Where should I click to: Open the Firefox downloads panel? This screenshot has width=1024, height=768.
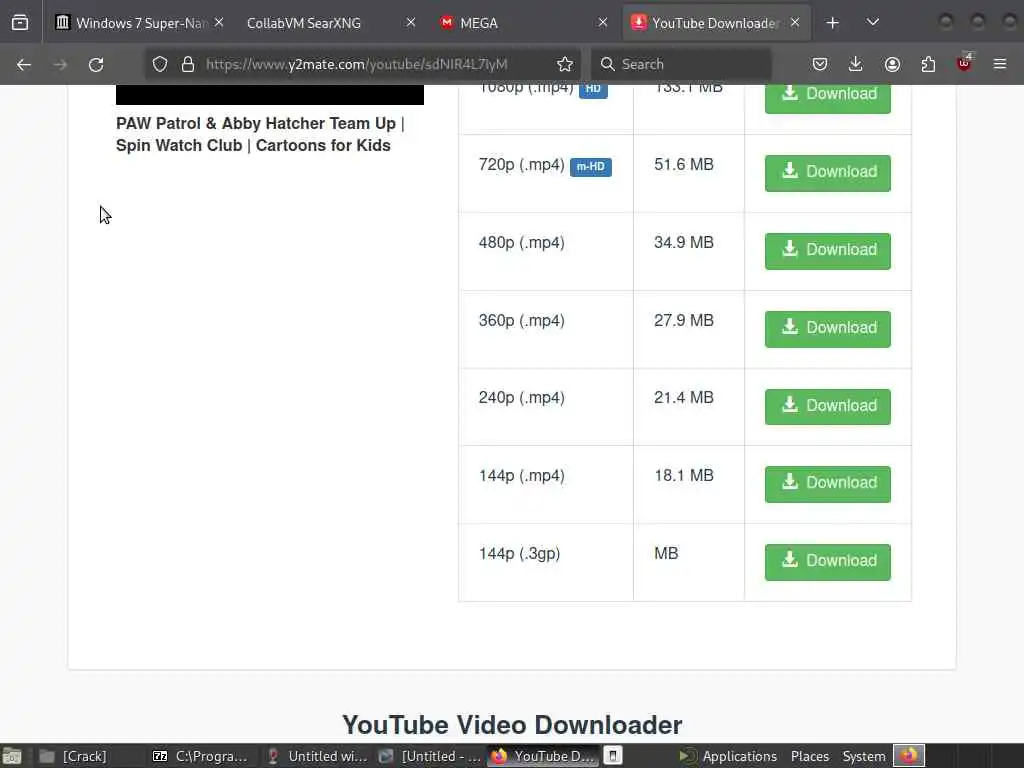pyautogui.click(x=856, y=64)
